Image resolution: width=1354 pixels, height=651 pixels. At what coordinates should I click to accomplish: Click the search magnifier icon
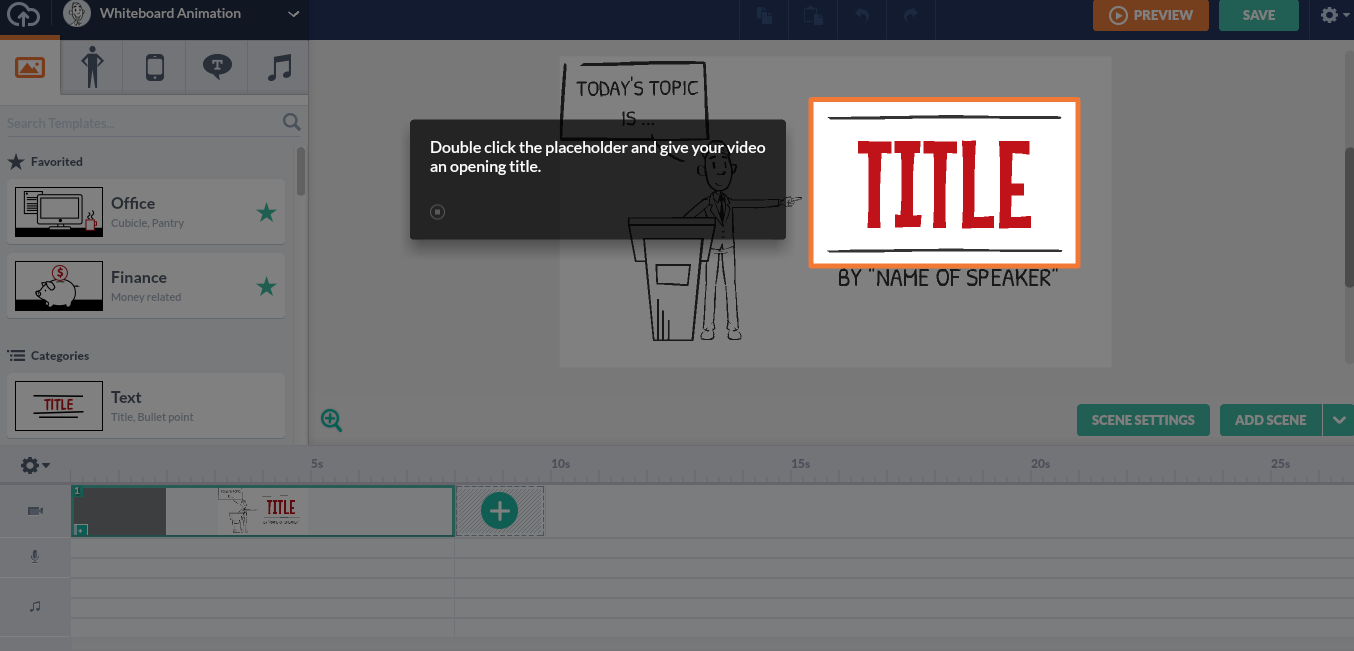291,122
